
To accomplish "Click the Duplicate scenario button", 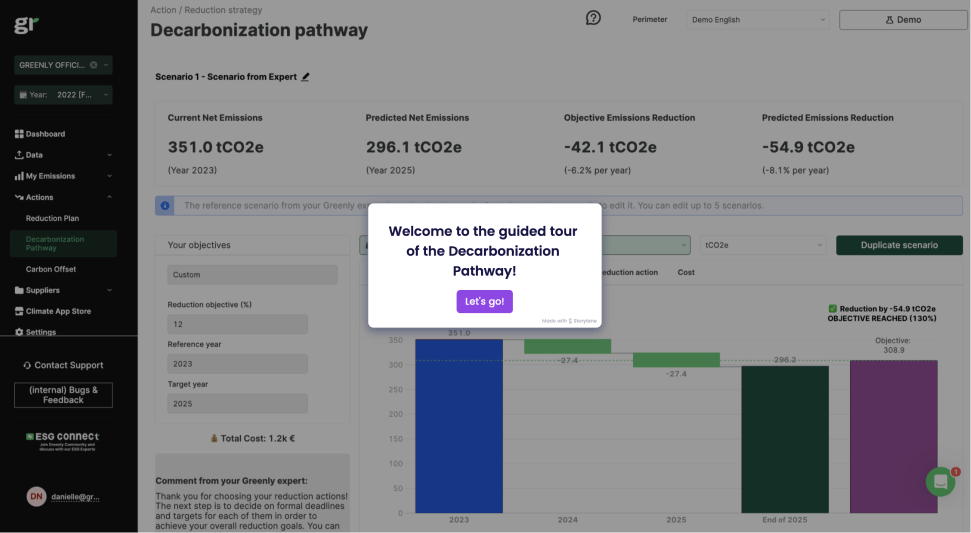I will pyautogui.click(x=898, y=245).
